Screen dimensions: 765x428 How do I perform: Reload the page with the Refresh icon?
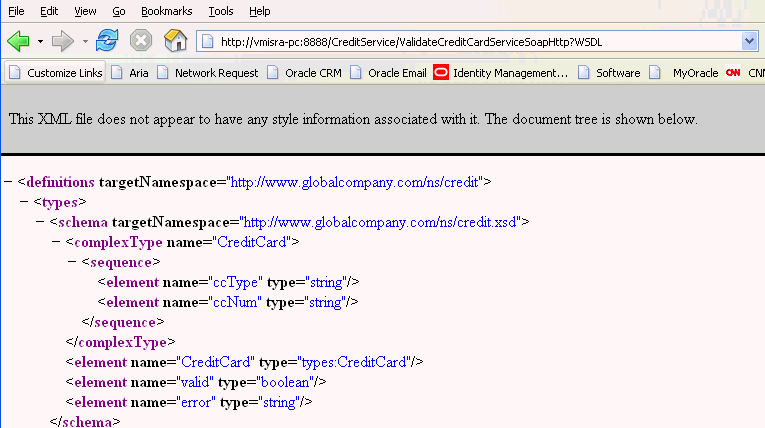click(107, 41)
